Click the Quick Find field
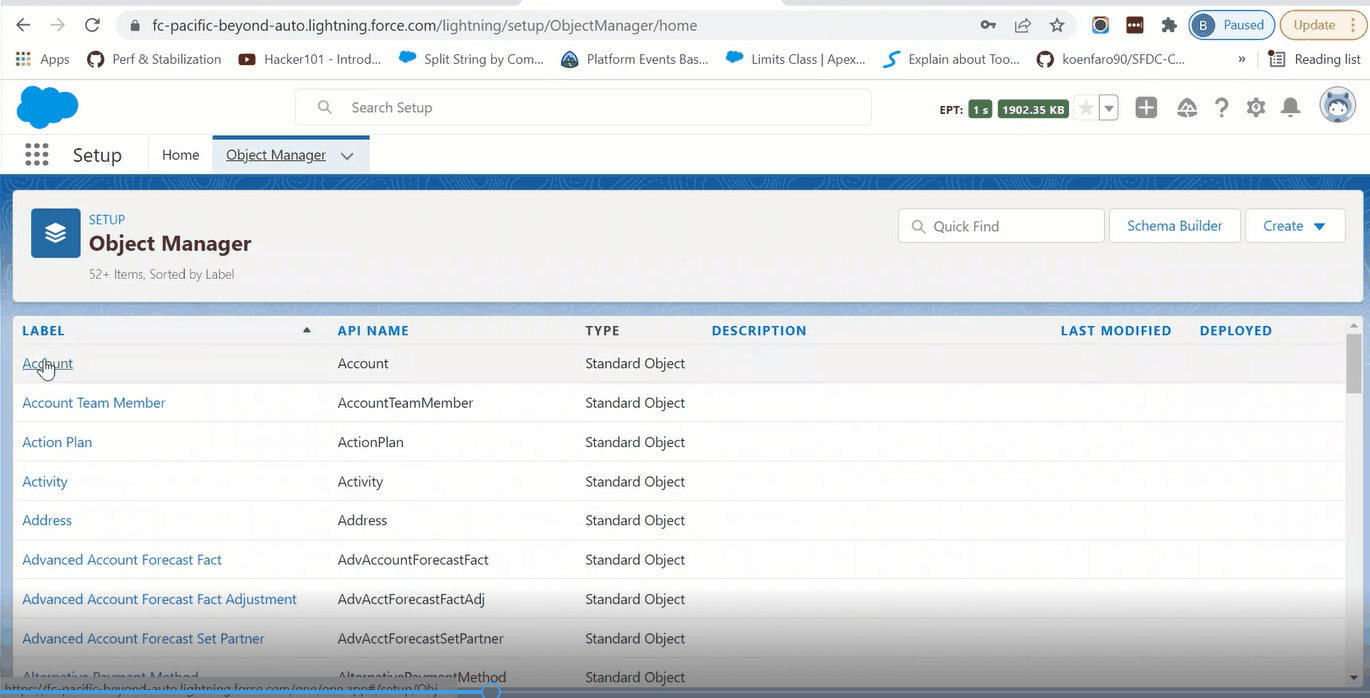 tap(1001, 226)
